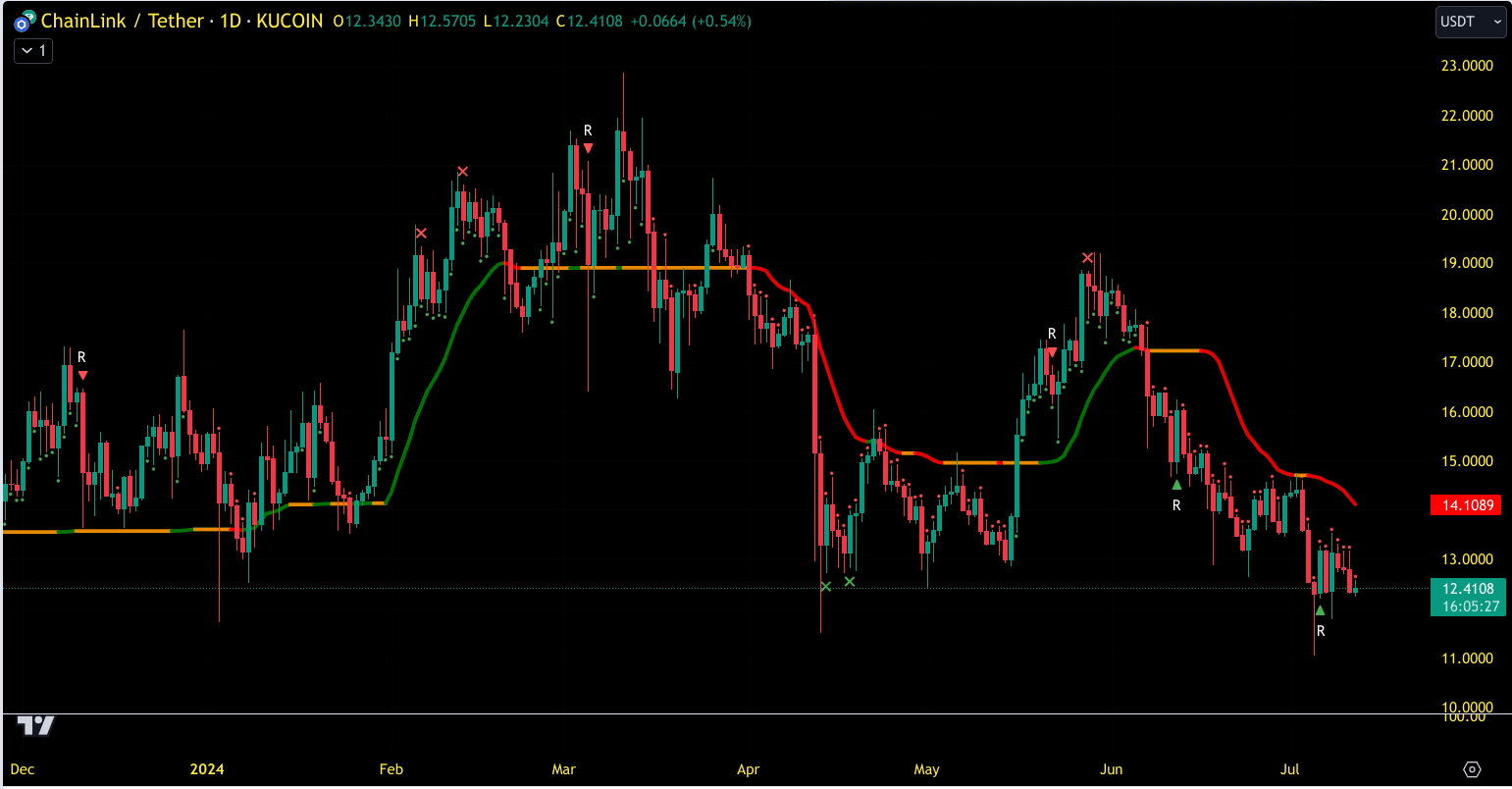Click the 15.0000 price axis label
Image resolution: width=1512 pixels, height=789 pixels.
[1466, 461]
